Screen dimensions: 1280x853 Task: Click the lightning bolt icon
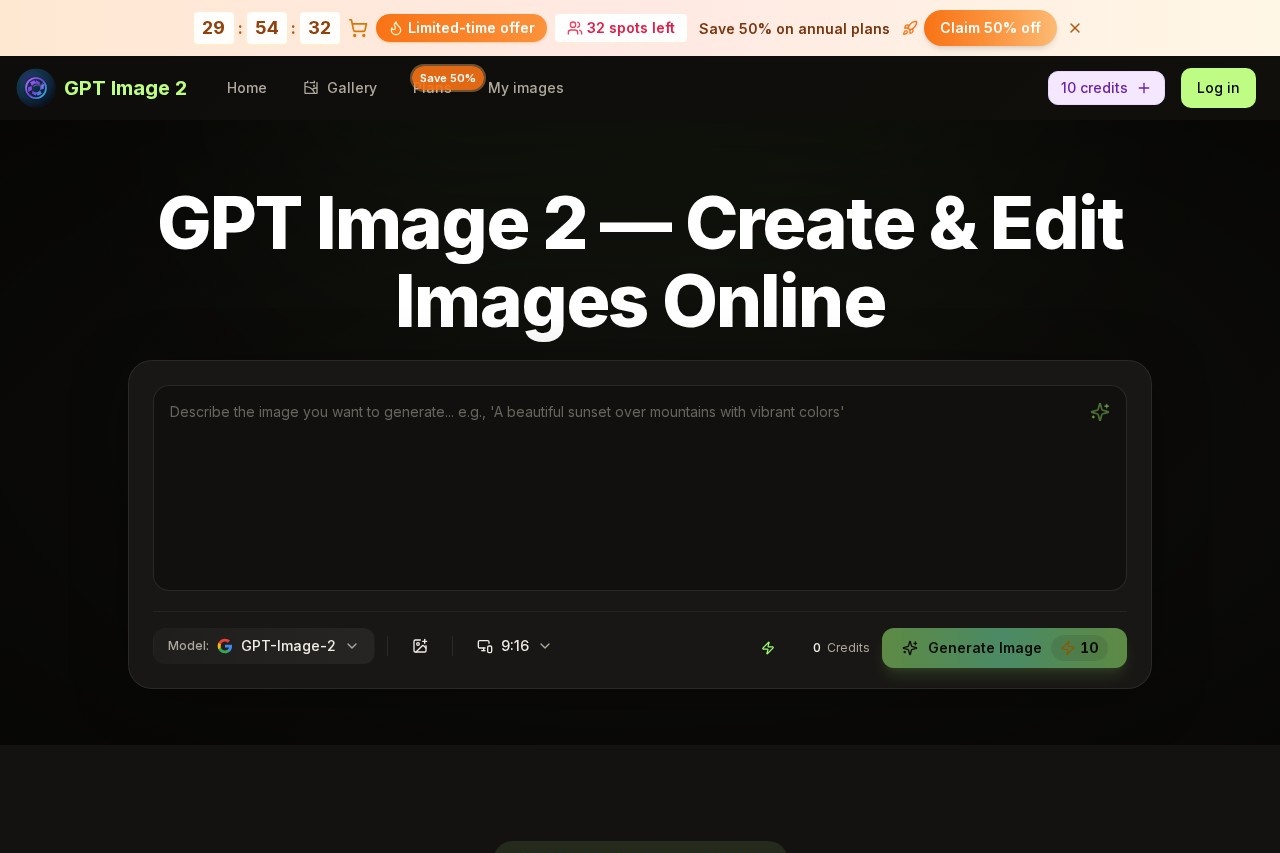pos(768,648)
